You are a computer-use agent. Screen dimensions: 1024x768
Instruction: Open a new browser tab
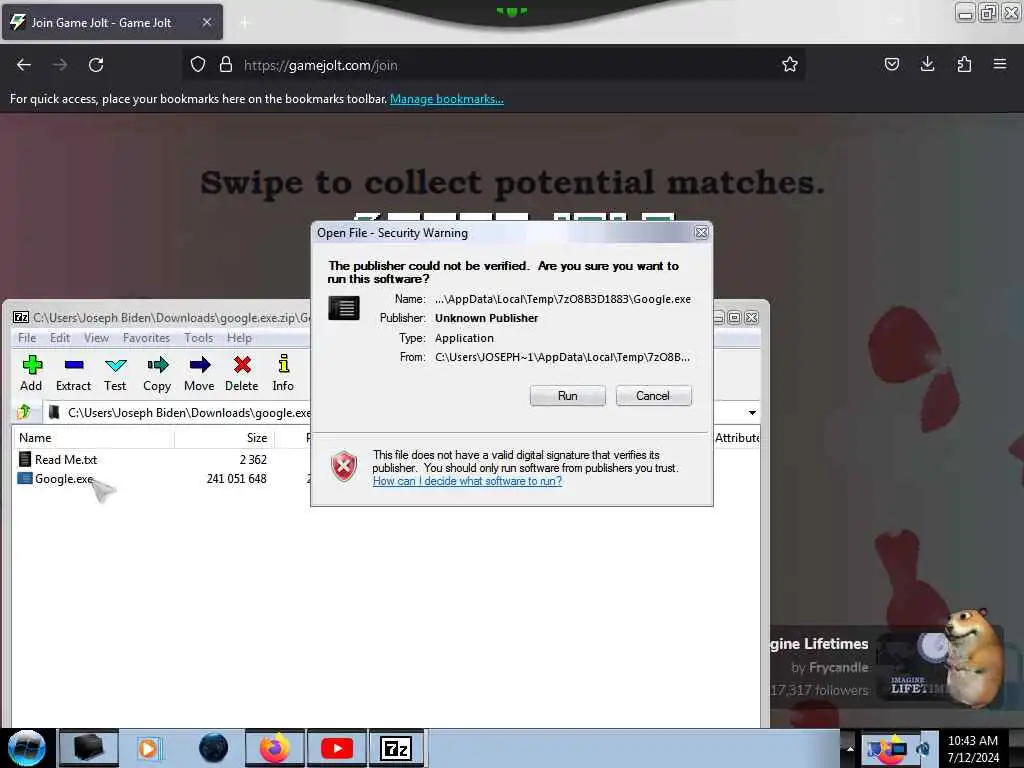(244, 23)
